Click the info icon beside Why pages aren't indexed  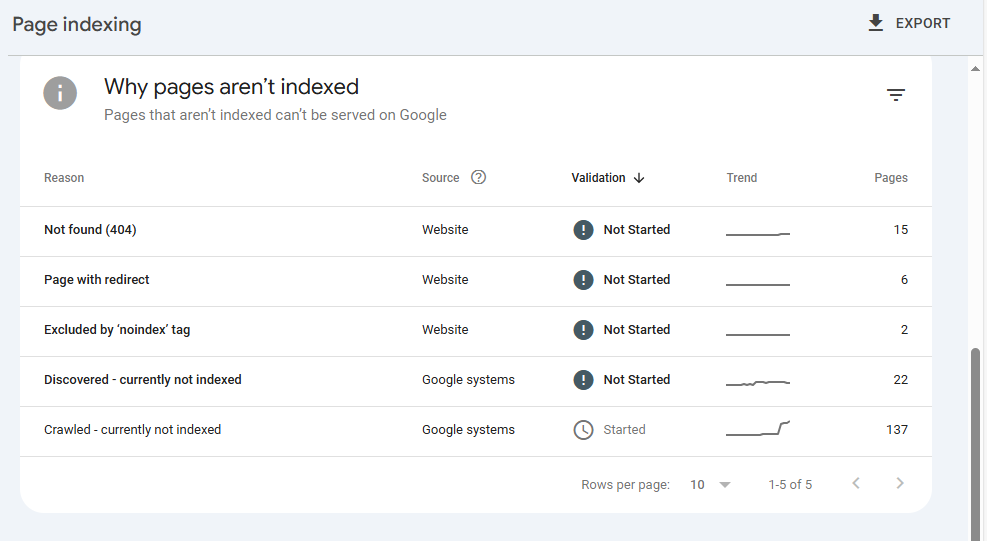(x=60, y=95)
